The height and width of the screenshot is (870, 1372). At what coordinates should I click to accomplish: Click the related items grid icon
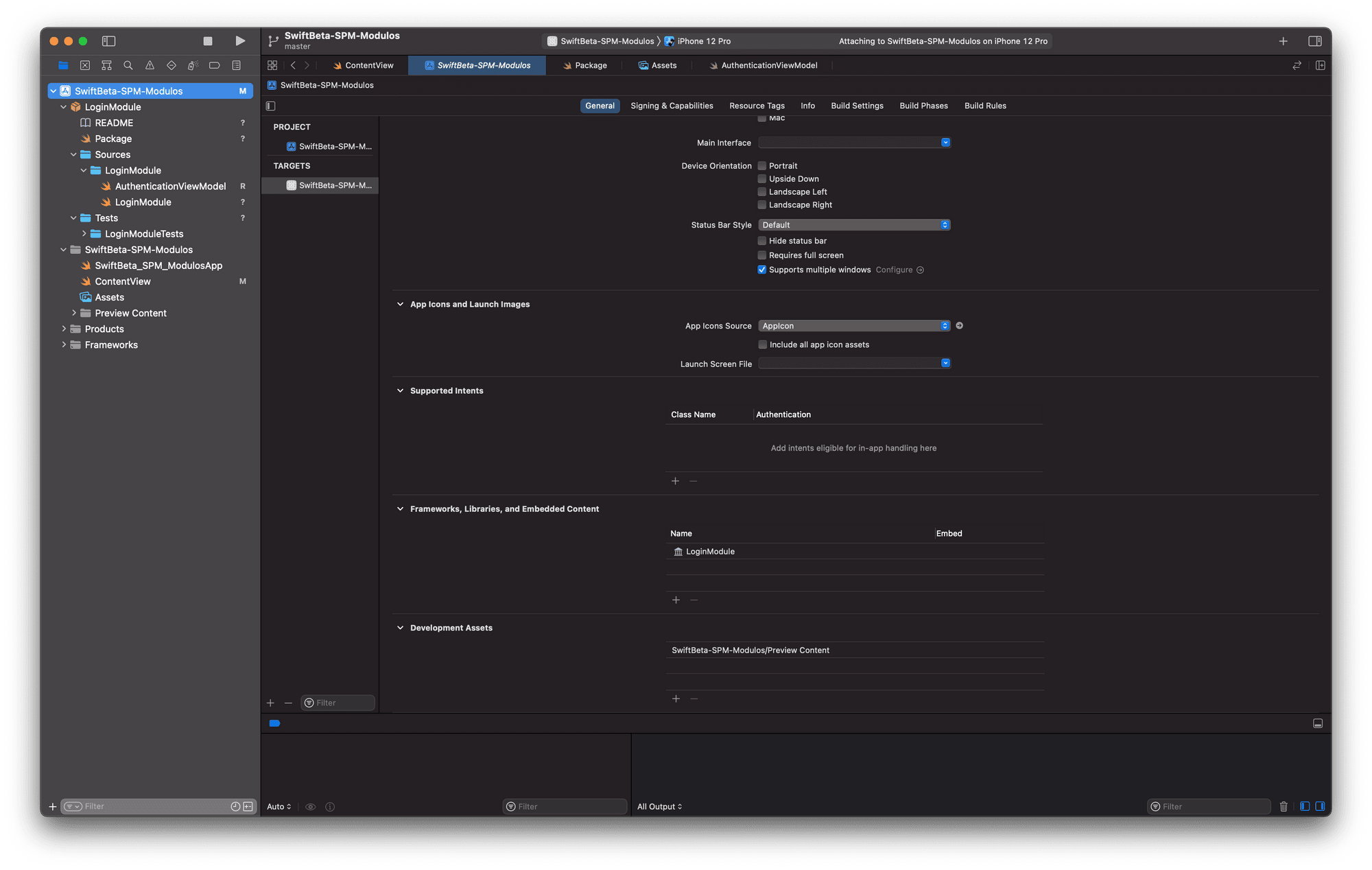[x=272, y=65]
